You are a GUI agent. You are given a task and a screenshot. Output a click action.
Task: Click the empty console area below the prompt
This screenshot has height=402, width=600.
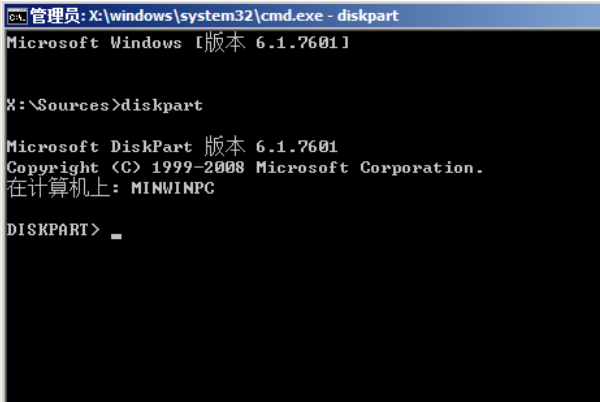pos(300,320)
